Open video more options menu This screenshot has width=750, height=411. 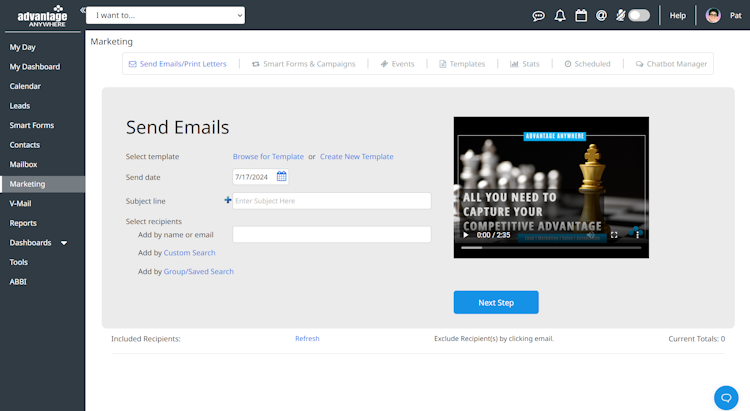637,235
